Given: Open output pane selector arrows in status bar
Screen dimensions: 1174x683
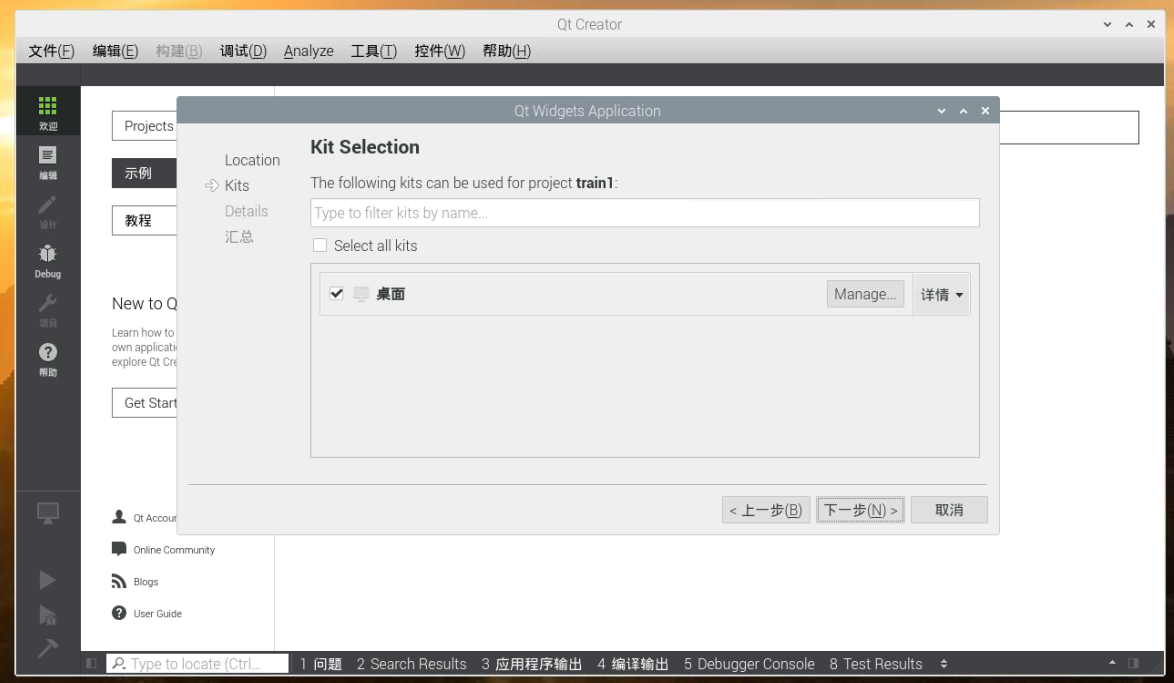Looking at the screenshot, I should pos(943,664).
